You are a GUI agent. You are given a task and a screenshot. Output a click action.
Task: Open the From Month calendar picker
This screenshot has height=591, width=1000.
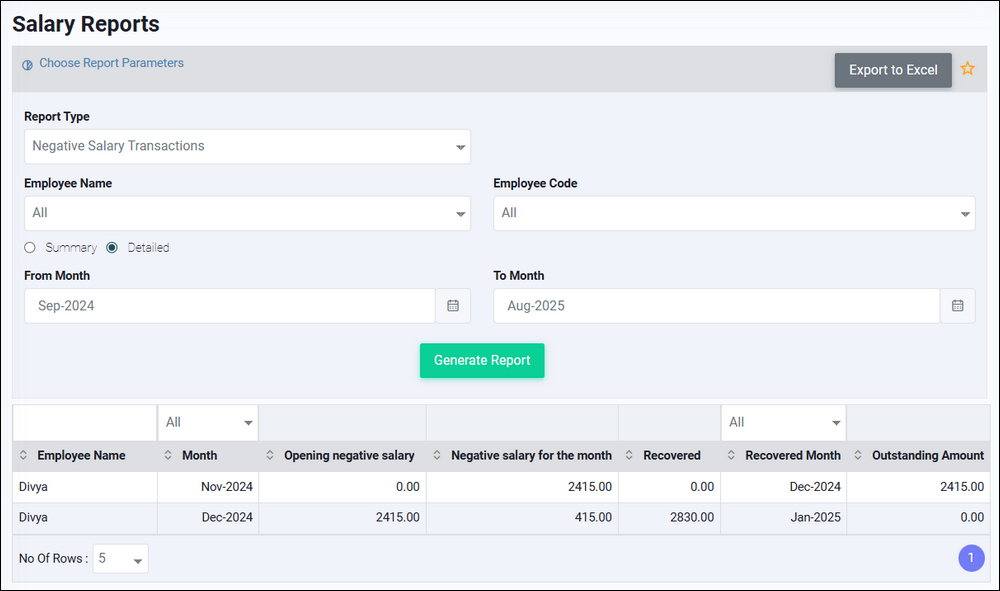453,306
